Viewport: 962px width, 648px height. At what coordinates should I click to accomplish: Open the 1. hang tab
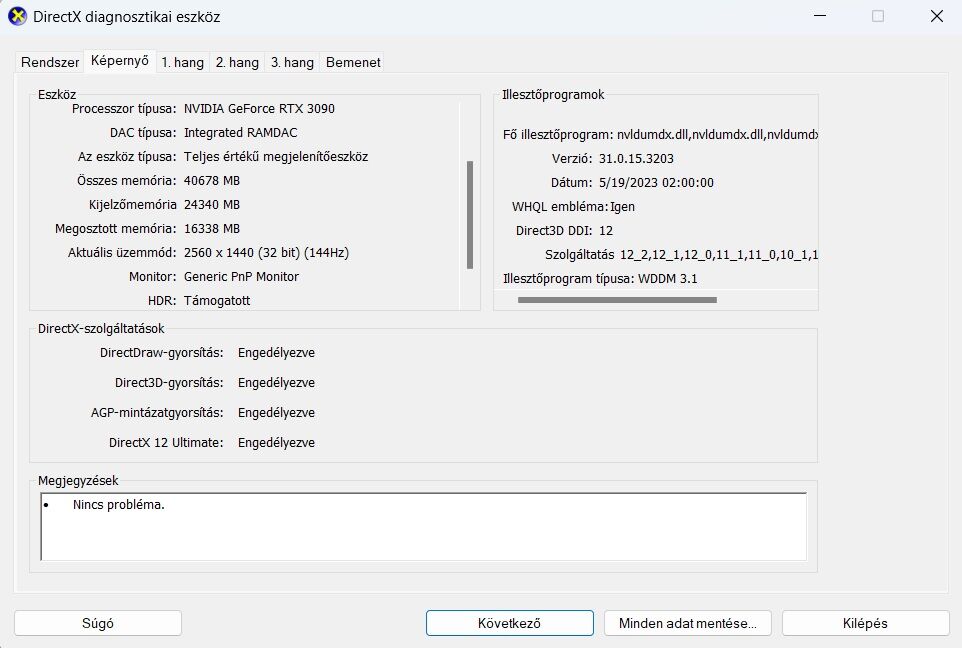tap(182, 62)
